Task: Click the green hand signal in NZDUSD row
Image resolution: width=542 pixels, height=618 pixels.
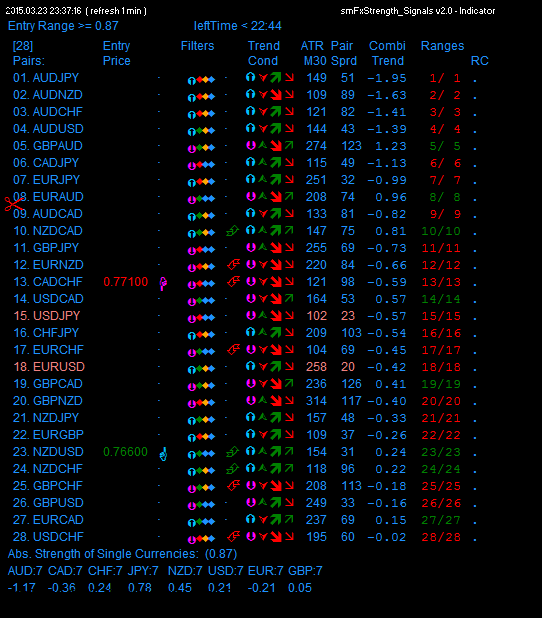Action: pos(233,452)
